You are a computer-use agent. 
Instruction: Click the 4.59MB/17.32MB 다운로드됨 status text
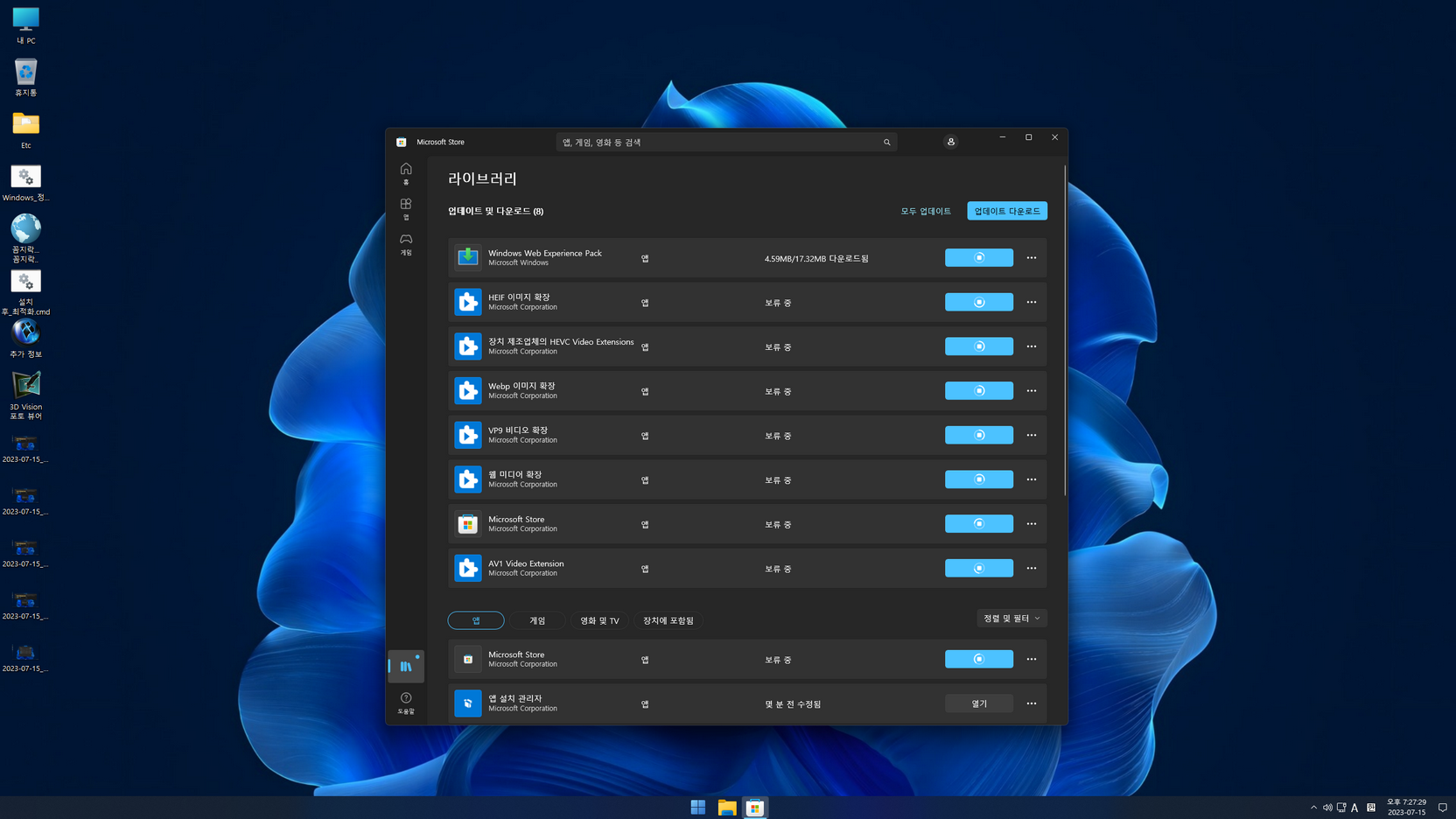coord(816,258)
